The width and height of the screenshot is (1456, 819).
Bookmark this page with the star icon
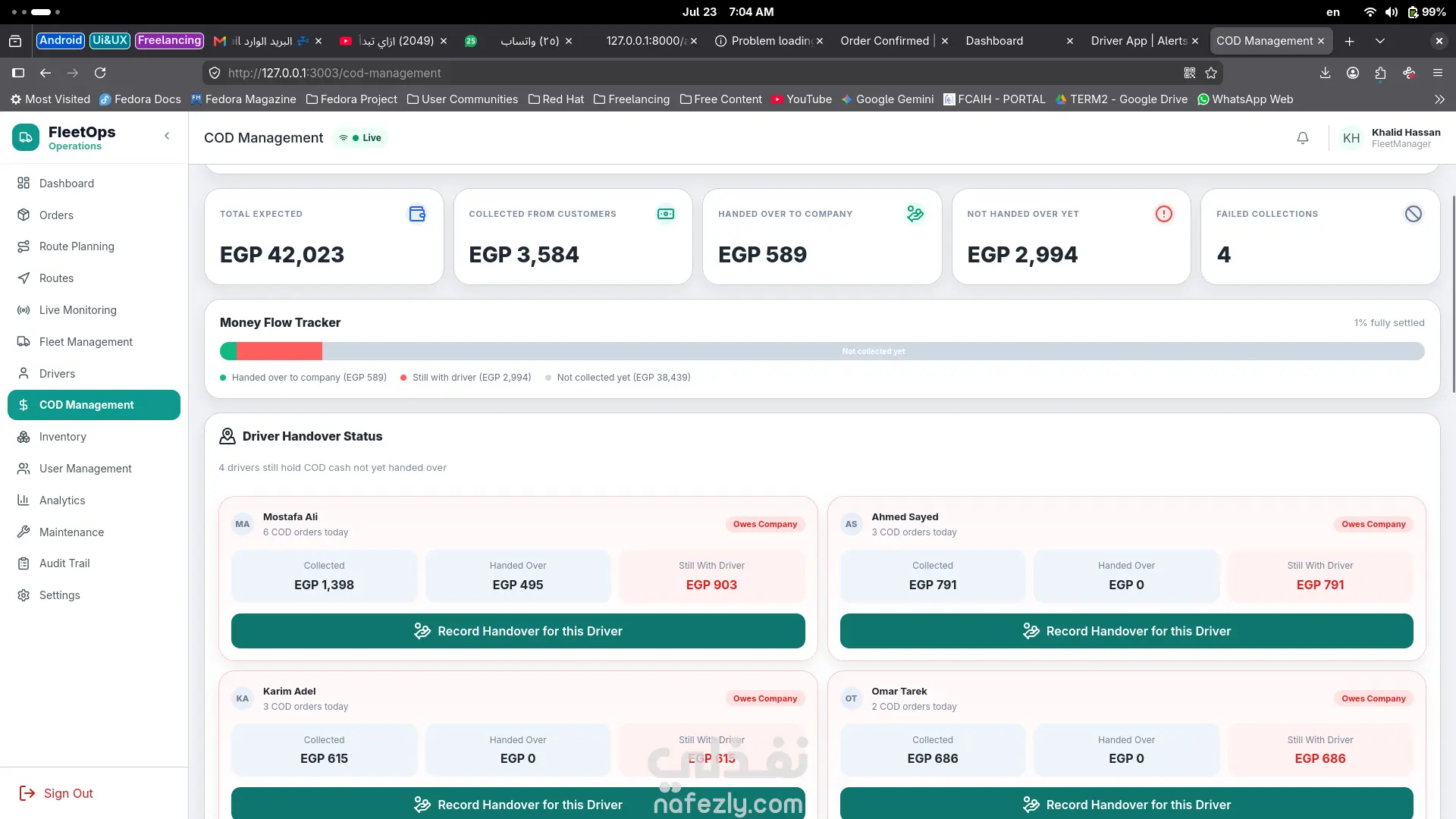1211,73
